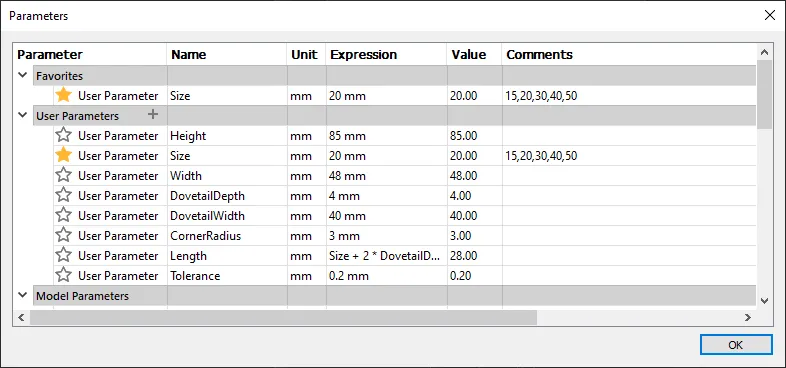Click the 40.00 value cell

[x=474, y=216]
